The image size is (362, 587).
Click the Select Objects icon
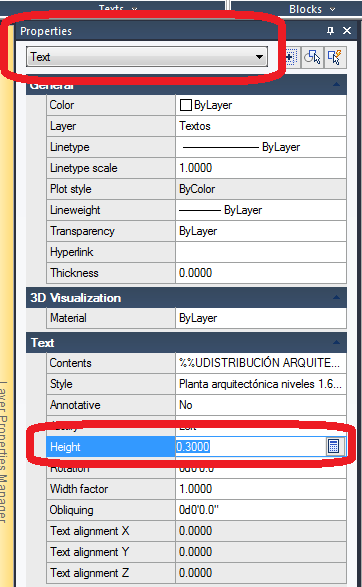[x=312, y=57]
